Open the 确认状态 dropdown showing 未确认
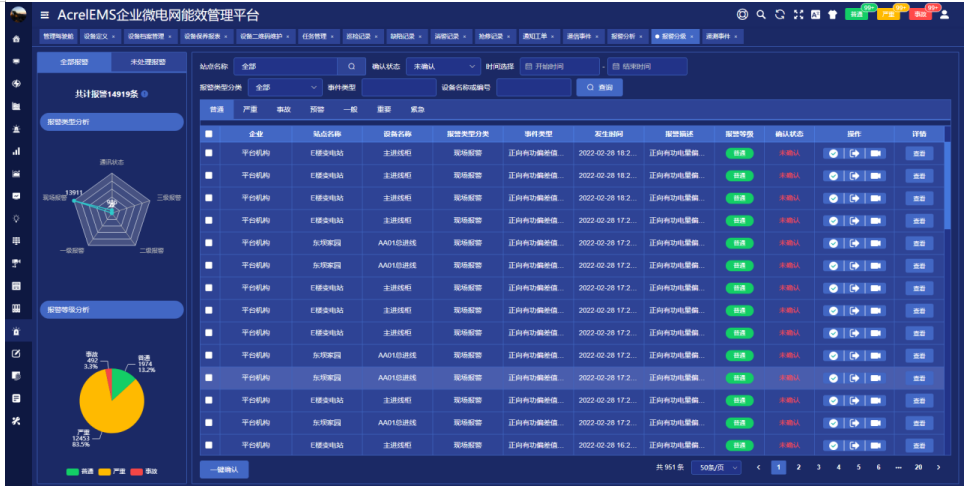This screenshot has height=488, width=972. click(x=443, y=66)
